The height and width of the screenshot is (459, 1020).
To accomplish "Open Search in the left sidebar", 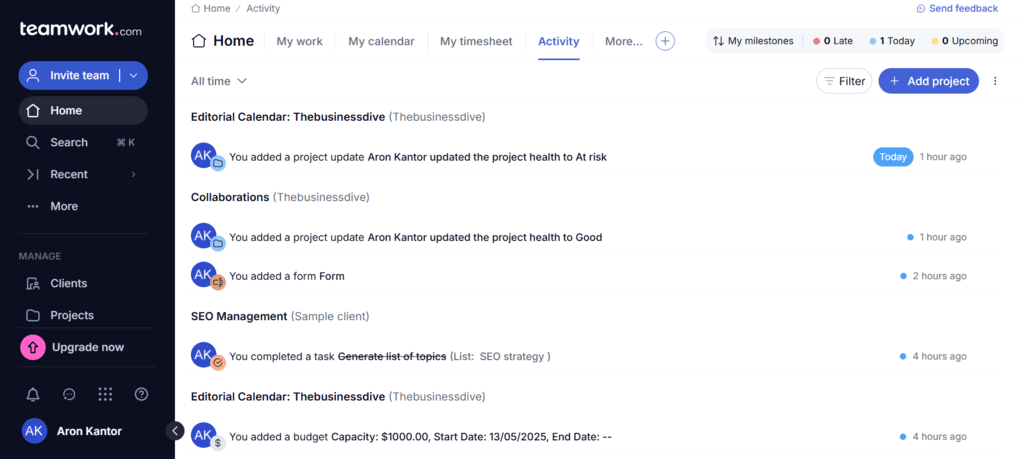I will (x=83, y=142).
